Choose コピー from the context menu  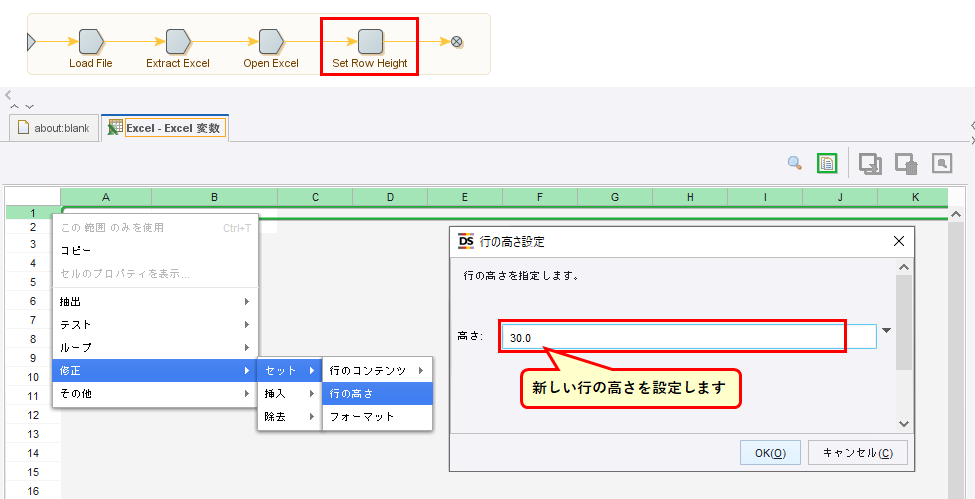coord(155,251)
